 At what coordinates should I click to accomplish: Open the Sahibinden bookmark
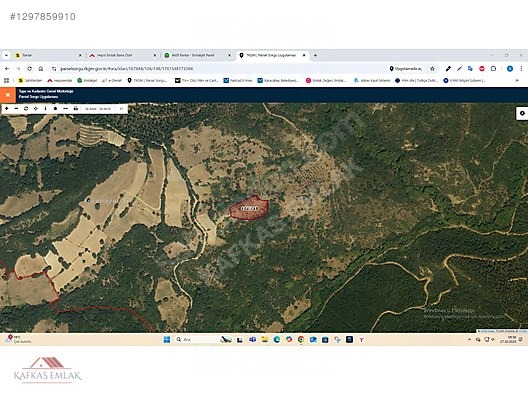[x=30, y=80]
